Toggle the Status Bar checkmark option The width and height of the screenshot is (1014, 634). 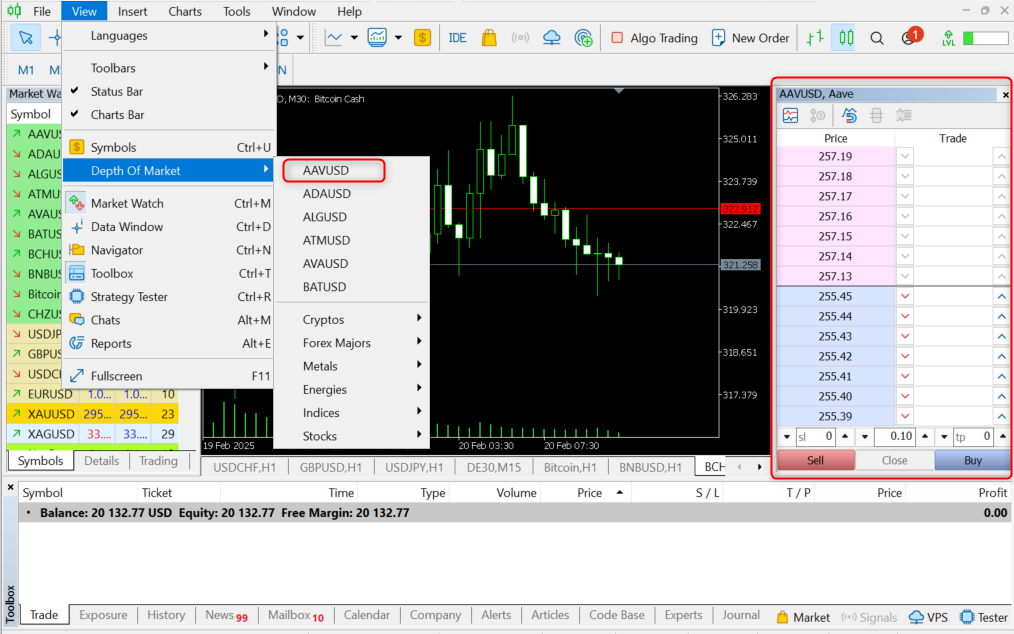[x=169, y=91]
